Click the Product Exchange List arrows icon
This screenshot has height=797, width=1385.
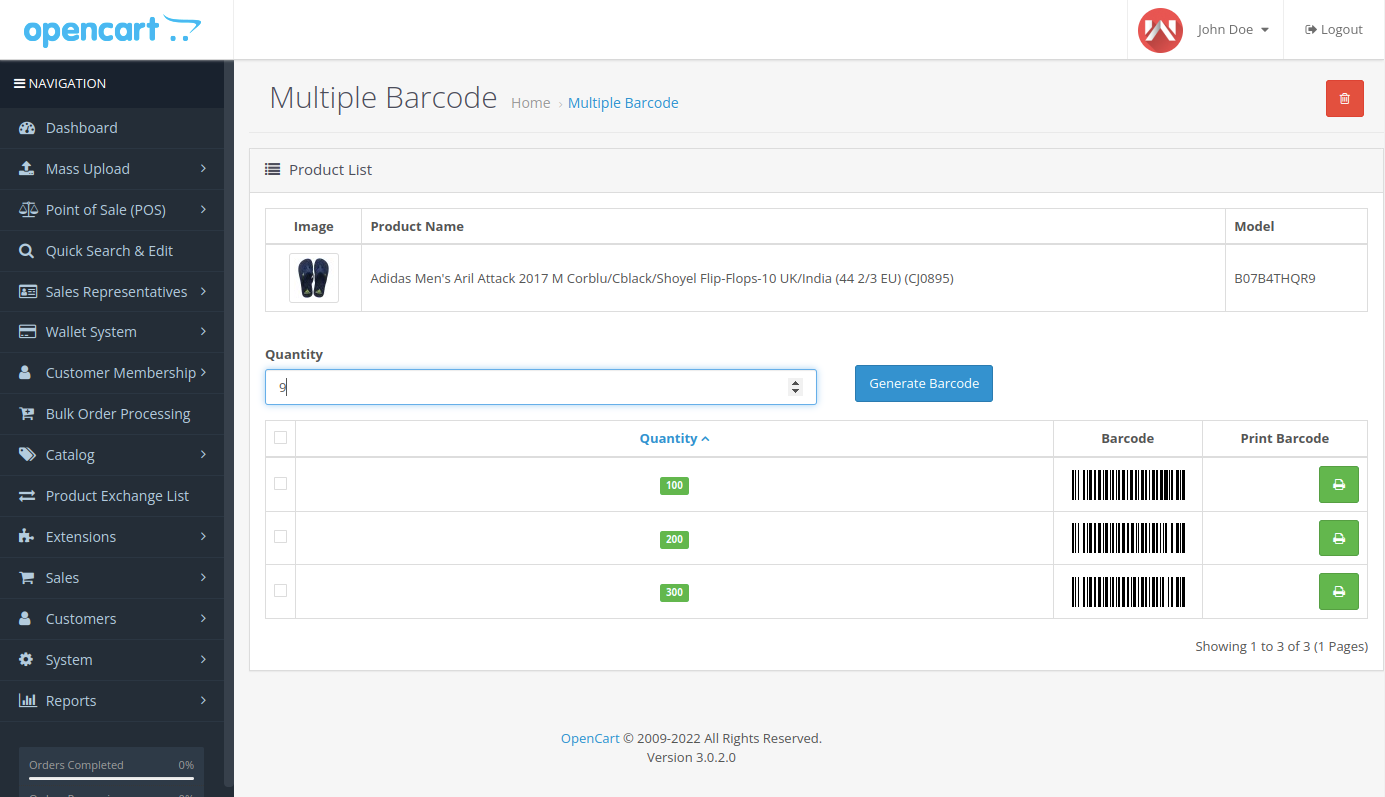click(x=27, y=496)
